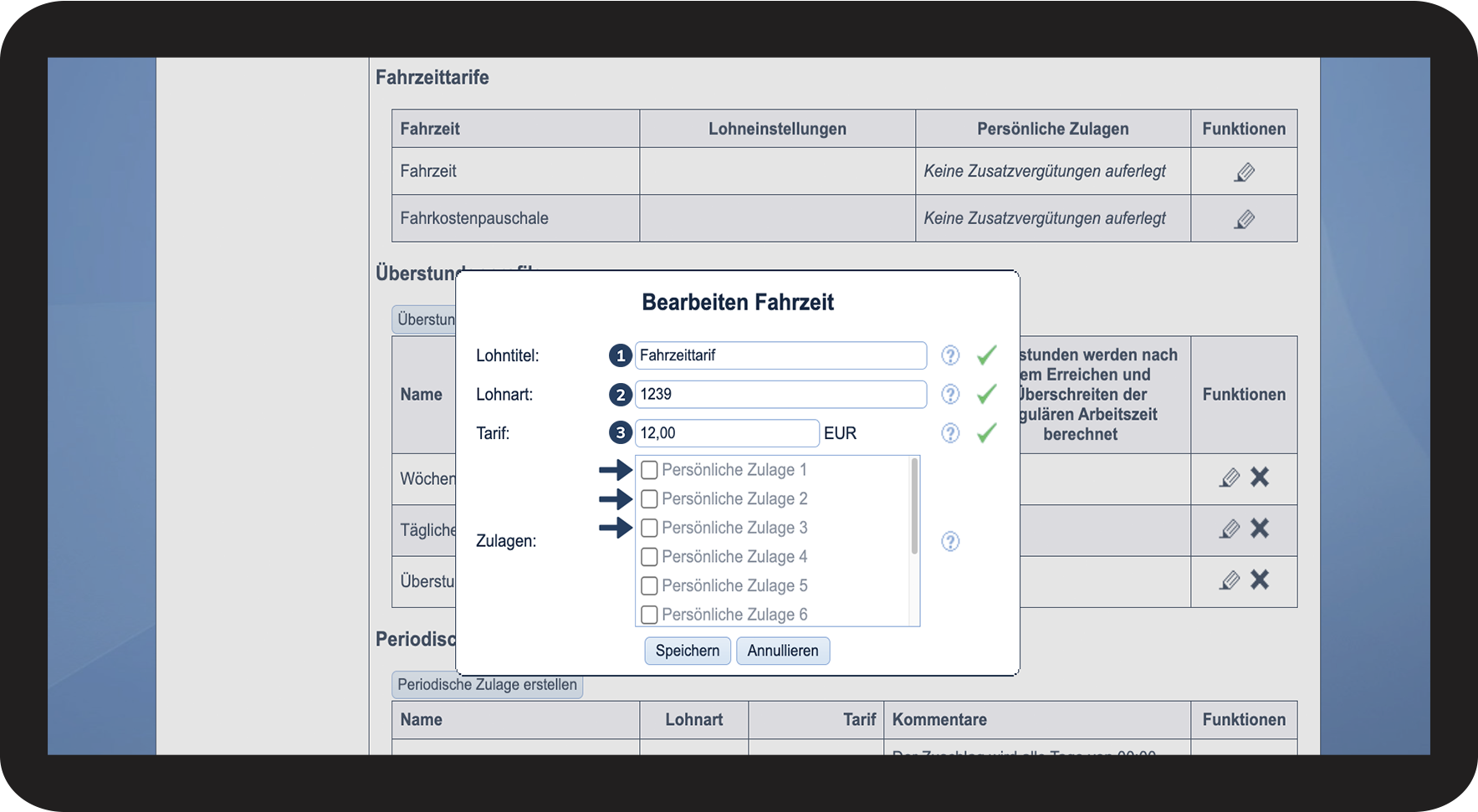
Task: Focus the Lohntitel input field
Action: coord(780,355)
